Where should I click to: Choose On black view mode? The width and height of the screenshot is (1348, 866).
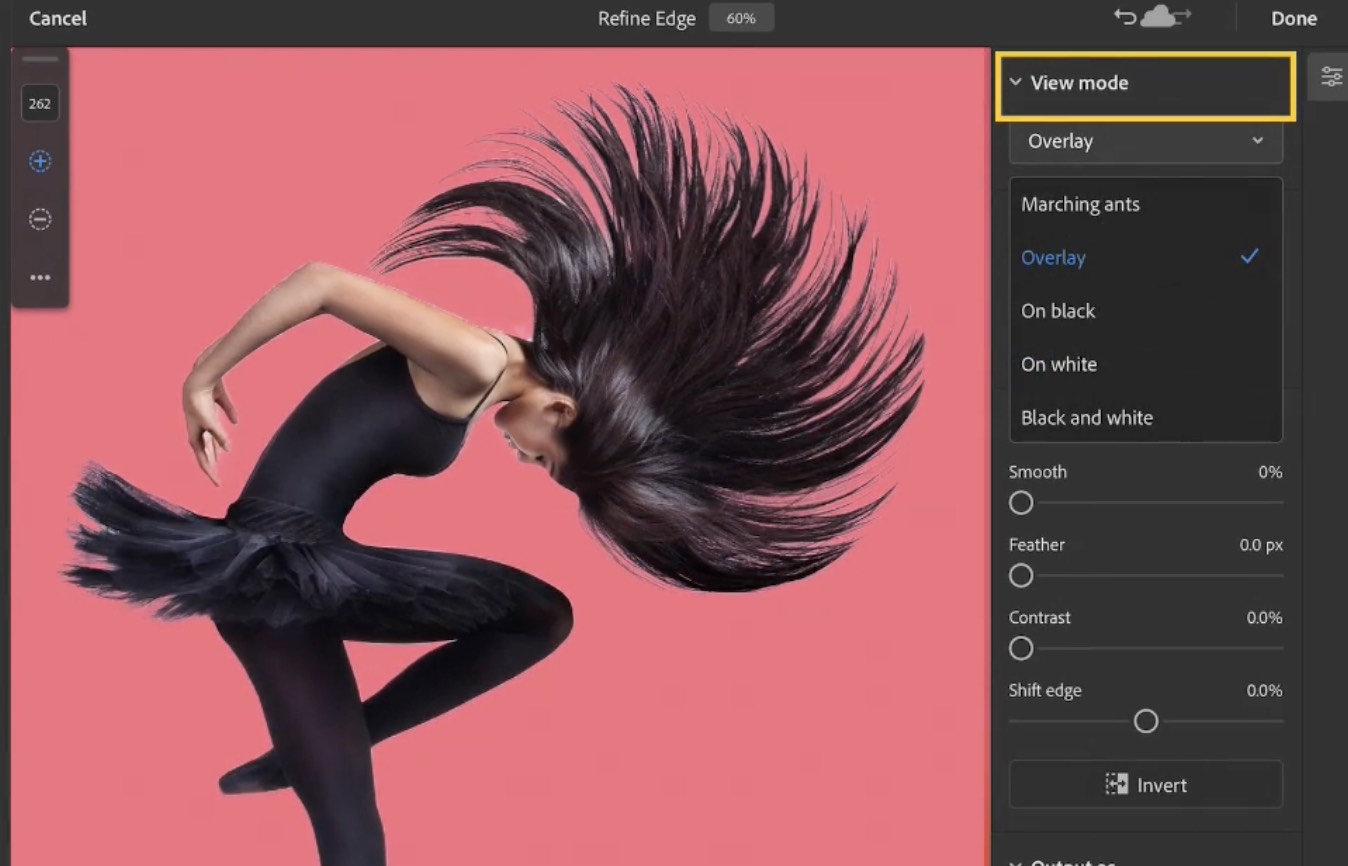tap(1146, 311)
